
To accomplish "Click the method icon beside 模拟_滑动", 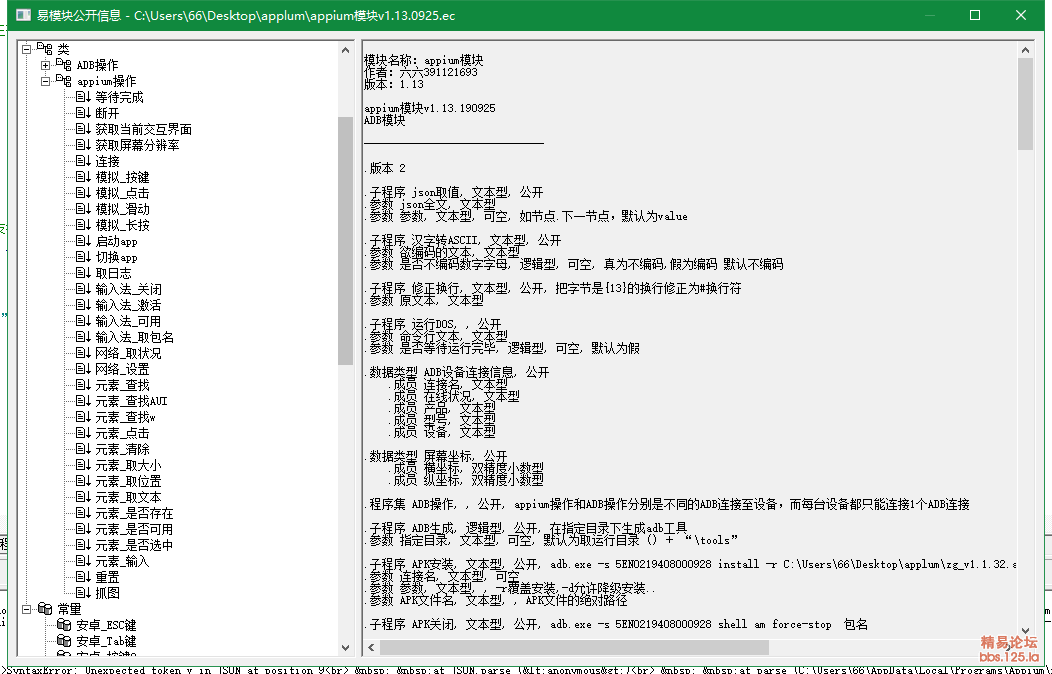I will (x=83, y=209).
